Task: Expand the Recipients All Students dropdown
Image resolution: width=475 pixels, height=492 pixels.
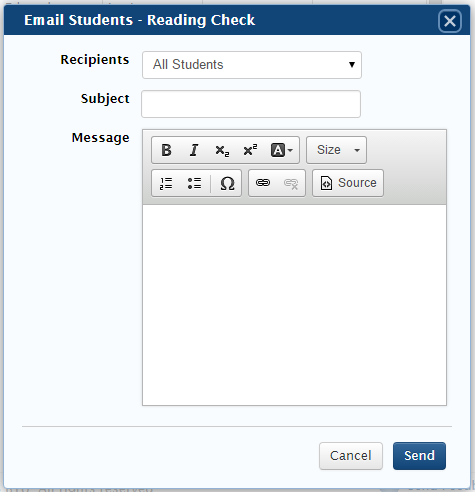Action: click(x=252, y=65)
